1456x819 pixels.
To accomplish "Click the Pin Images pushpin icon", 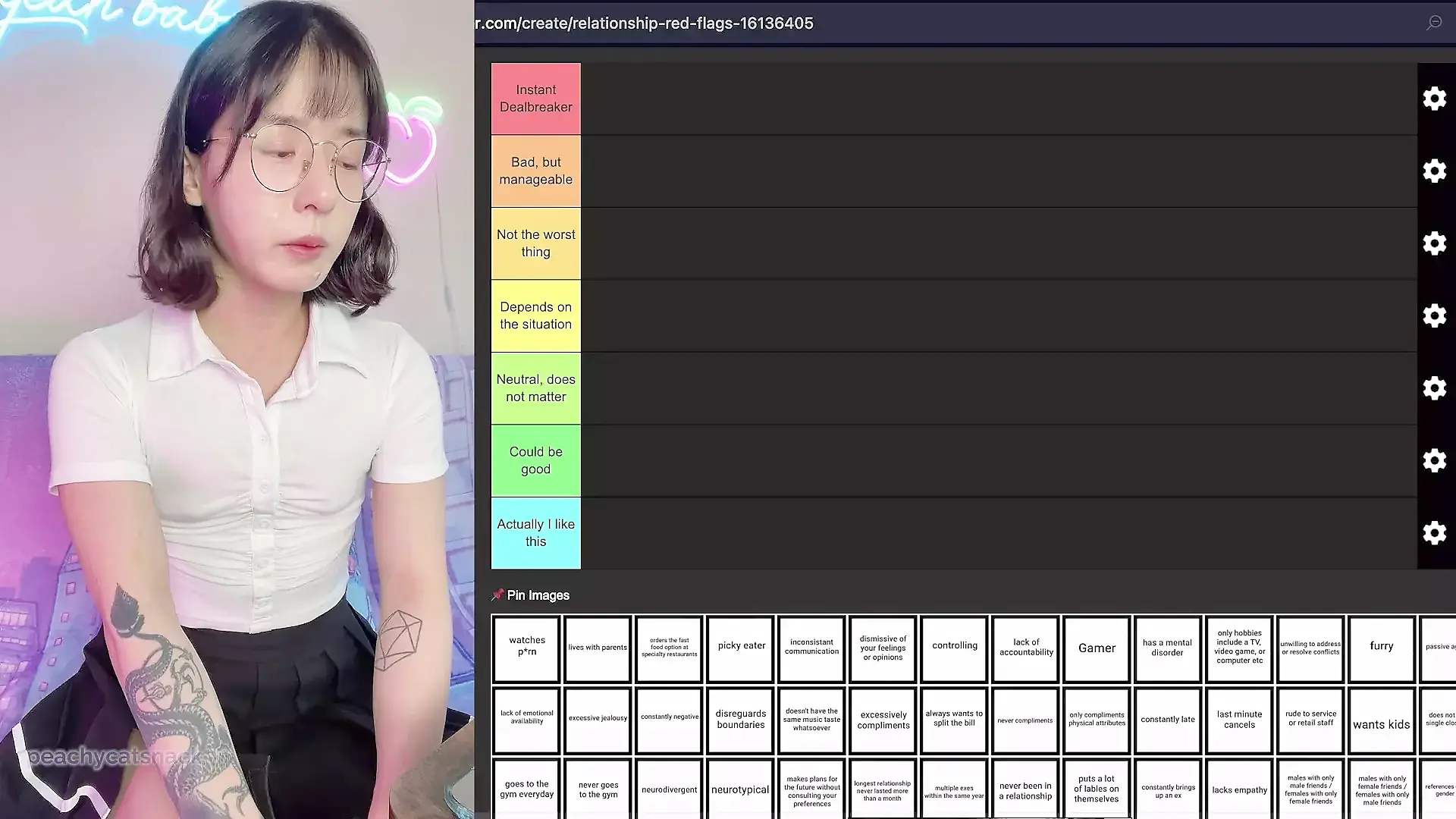I will pyautogui.click(x=497, y=595).
